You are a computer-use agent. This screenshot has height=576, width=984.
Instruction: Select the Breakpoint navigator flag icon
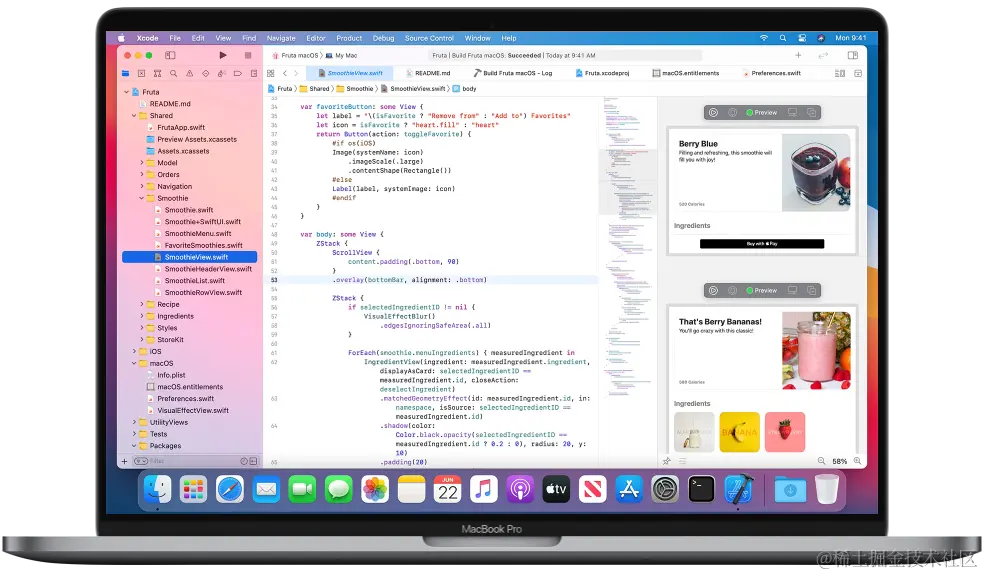click(x=238, y=73)
